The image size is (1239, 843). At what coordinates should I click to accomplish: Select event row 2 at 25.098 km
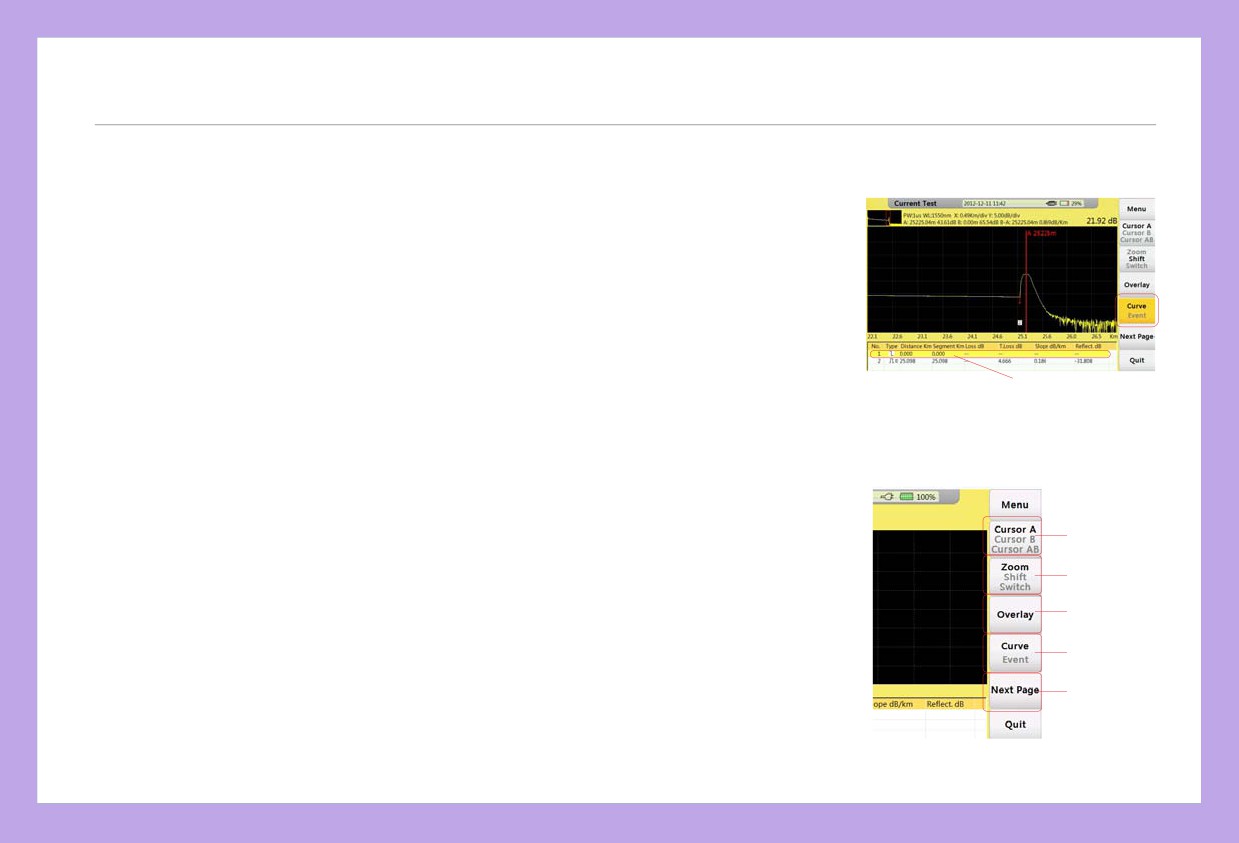[x=990, y=361]
